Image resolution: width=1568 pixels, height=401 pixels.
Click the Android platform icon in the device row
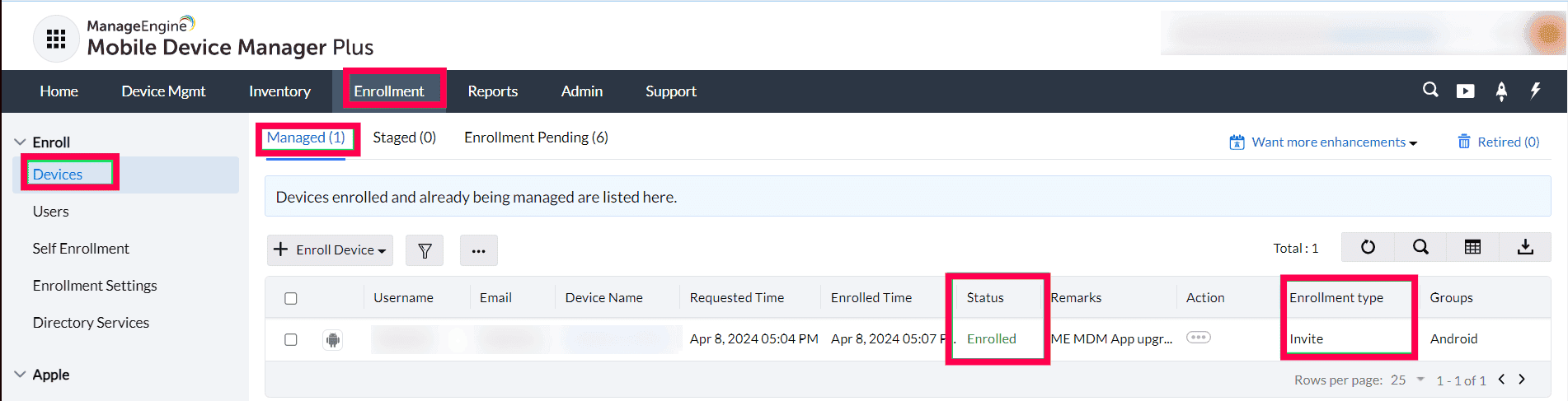point(333,339)
